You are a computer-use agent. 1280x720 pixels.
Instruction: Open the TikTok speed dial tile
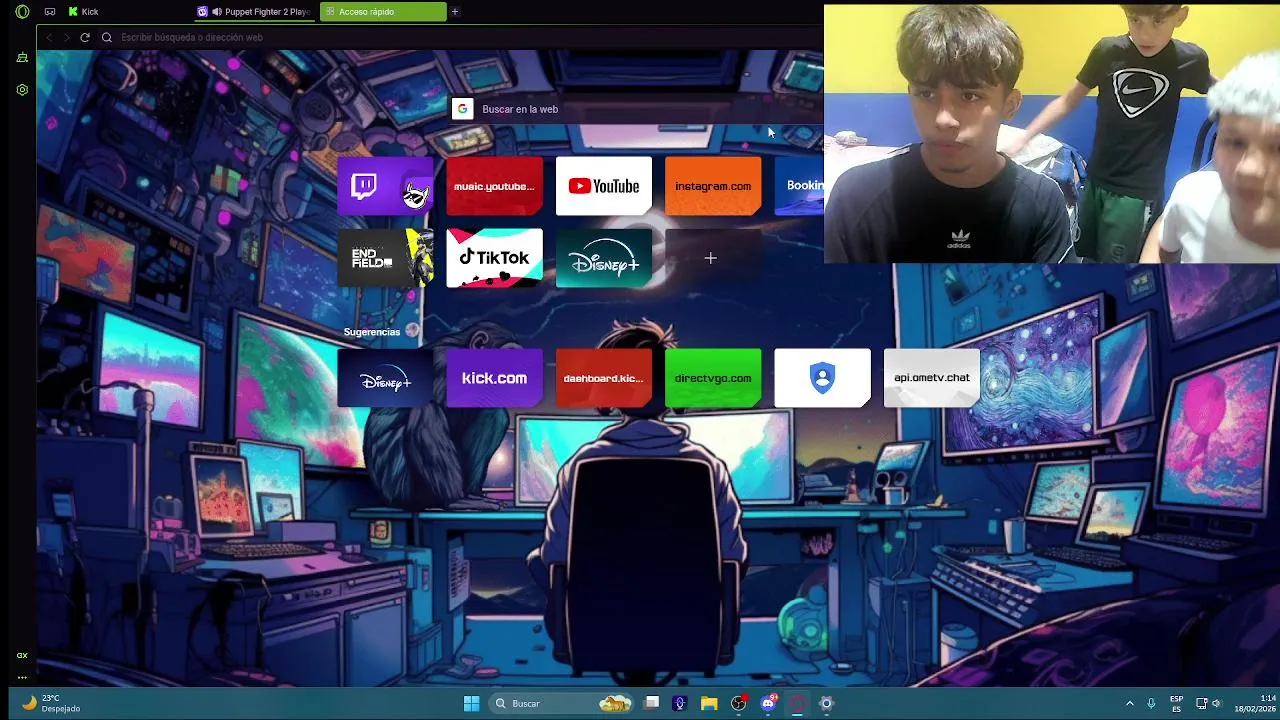click(494, 258)
